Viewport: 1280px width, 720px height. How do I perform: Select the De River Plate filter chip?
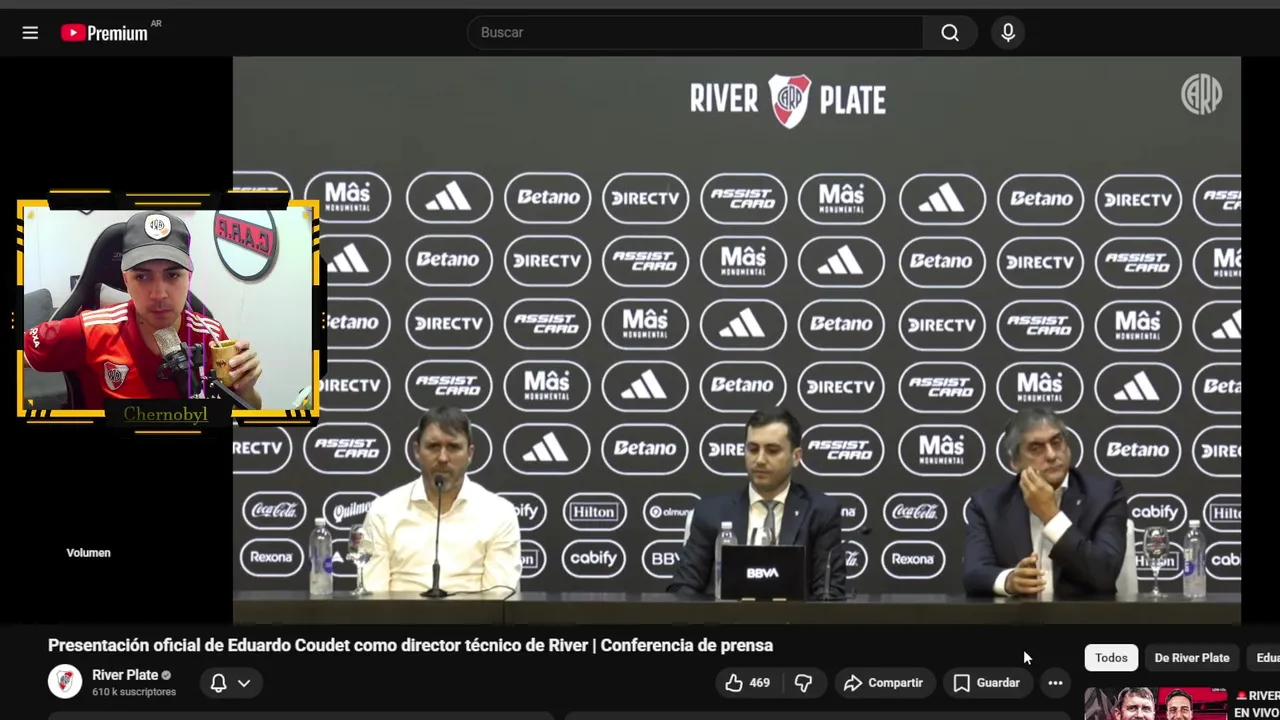[x=1192, y=657]
